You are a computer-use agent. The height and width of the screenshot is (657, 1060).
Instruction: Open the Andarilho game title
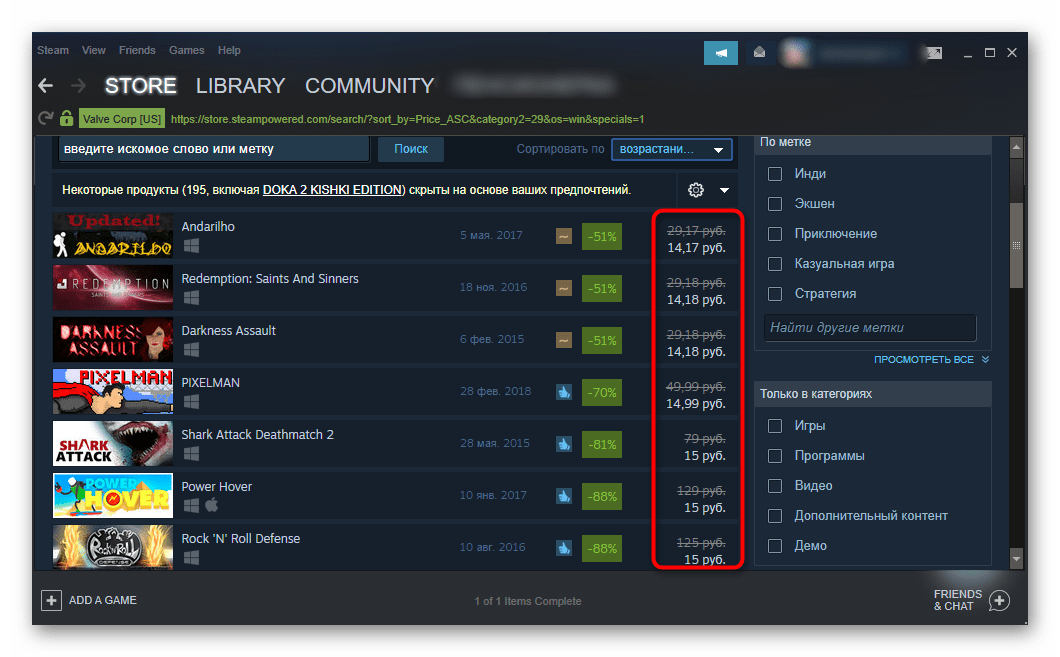click(x=208, y=226)
